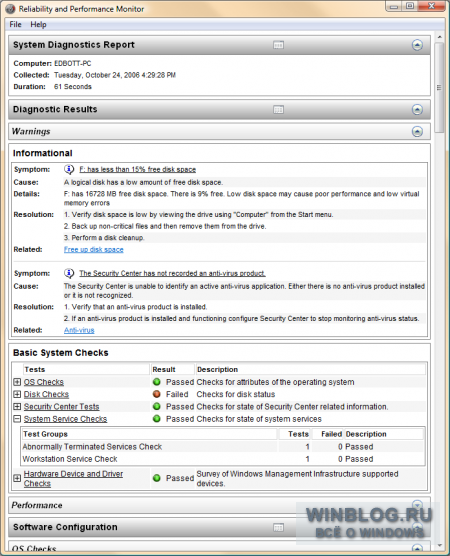Close the Reliability and Performance Monitor window

pos(432,6)
